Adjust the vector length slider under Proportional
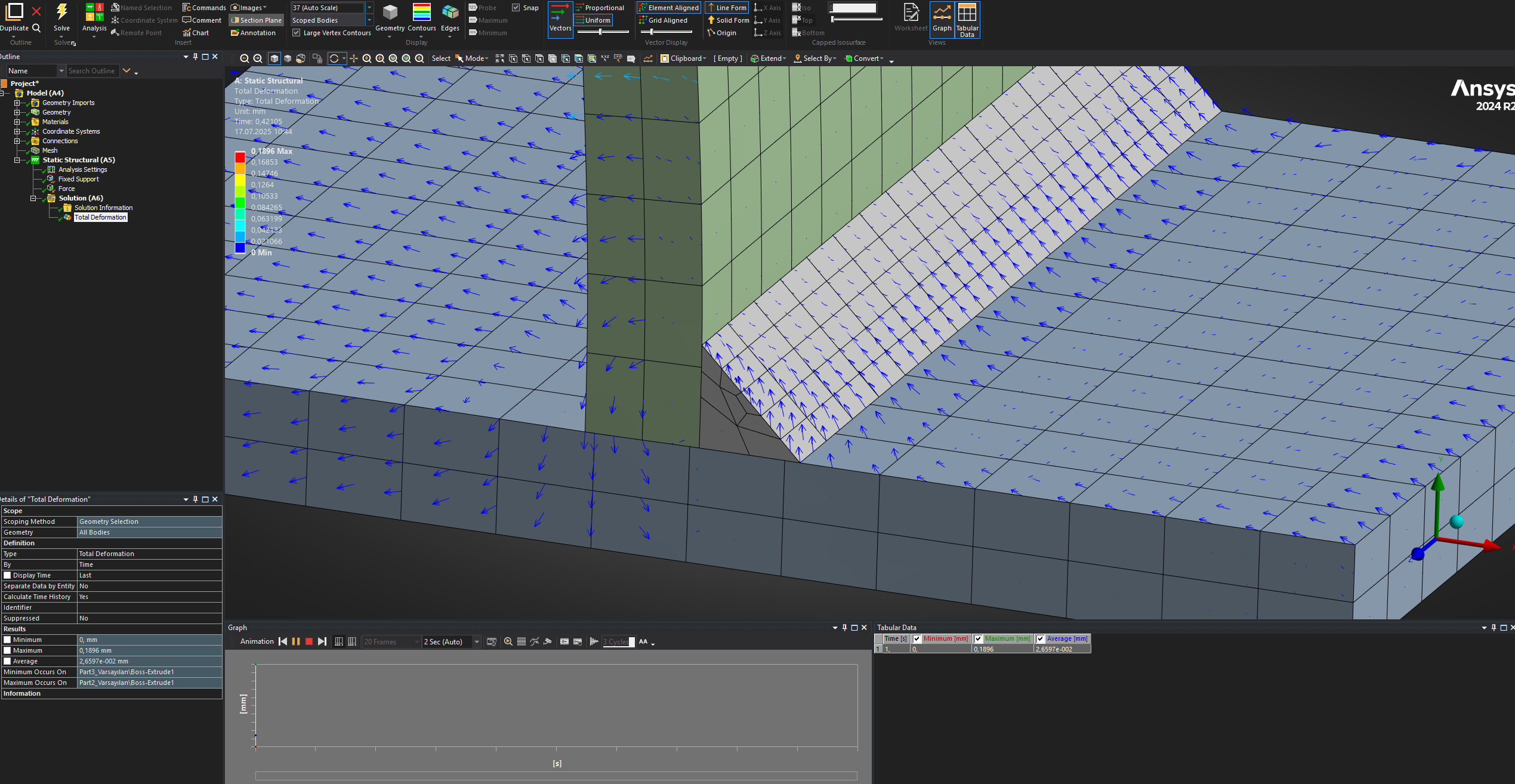 click(600, 32)
